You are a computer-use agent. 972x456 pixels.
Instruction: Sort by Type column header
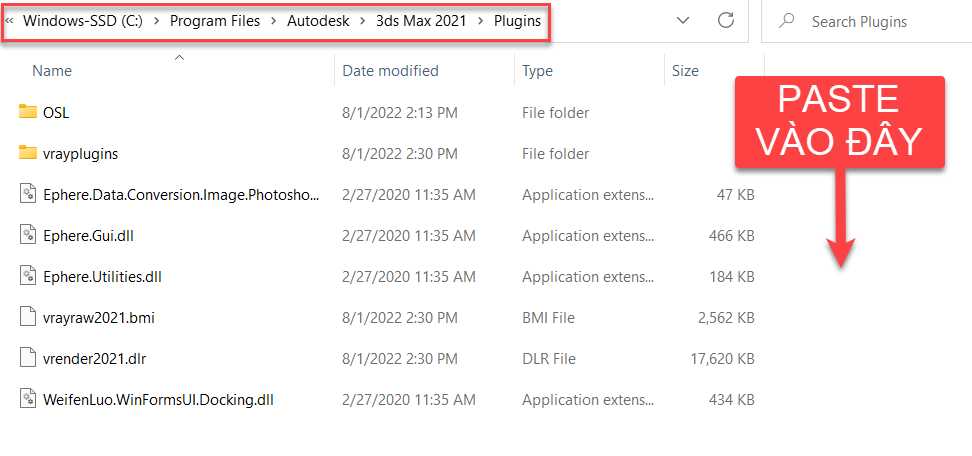pos(537,71)
